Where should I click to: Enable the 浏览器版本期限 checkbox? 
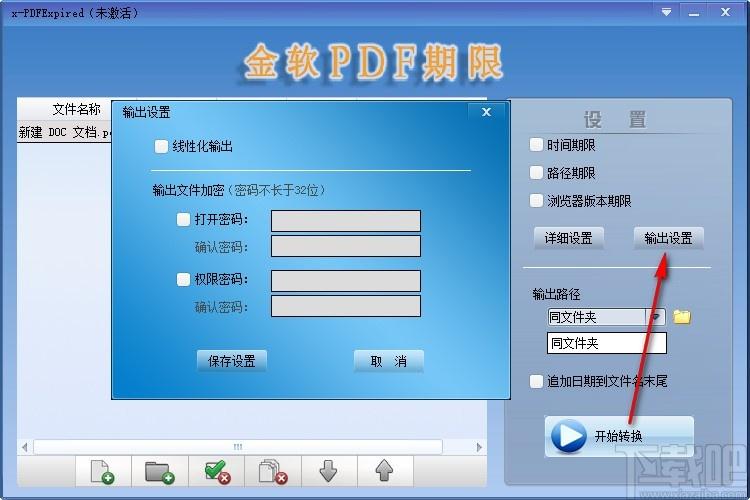tap(536, 201)
